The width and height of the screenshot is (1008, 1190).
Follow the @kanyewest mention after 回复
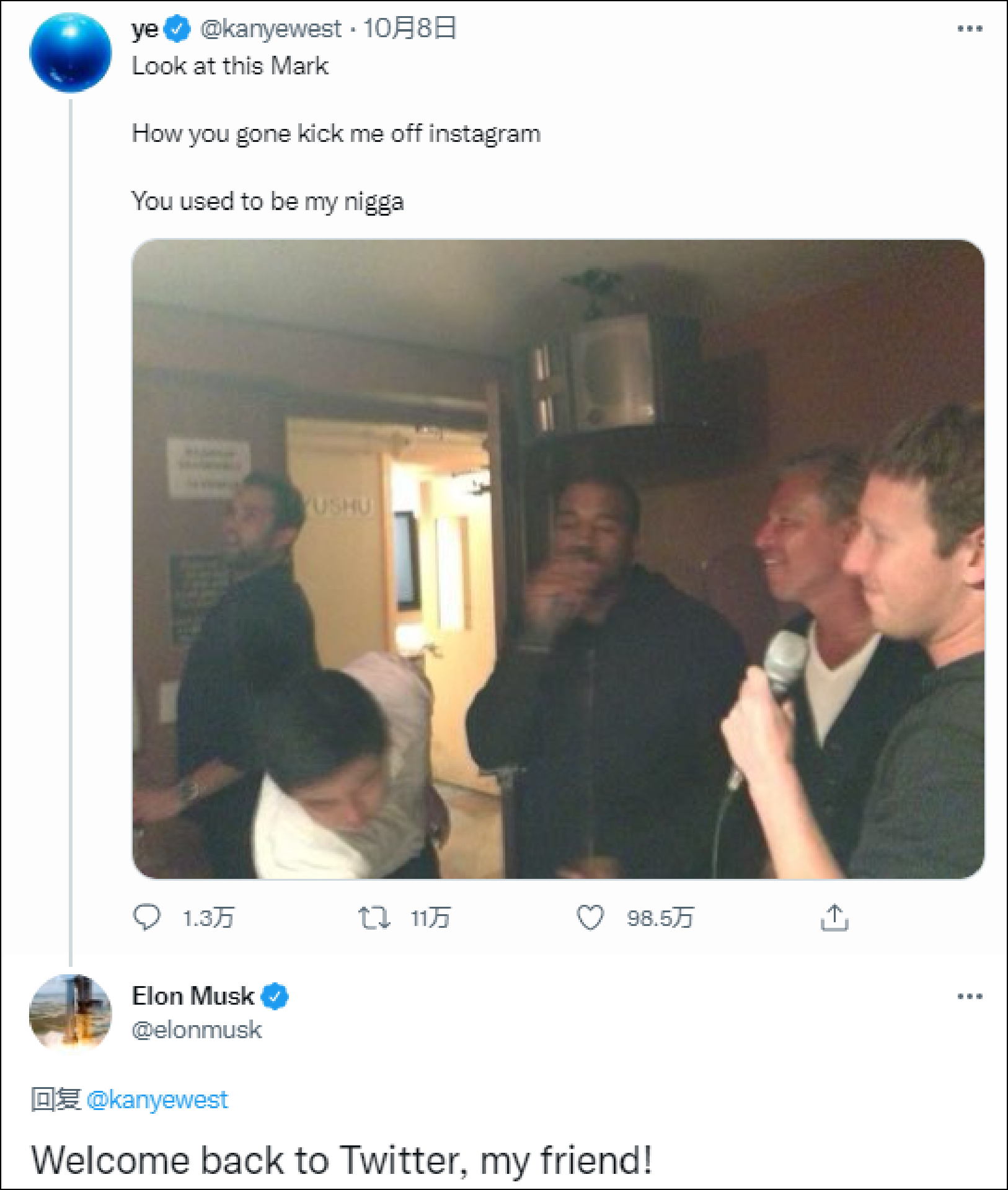[x=157, y=1100]
